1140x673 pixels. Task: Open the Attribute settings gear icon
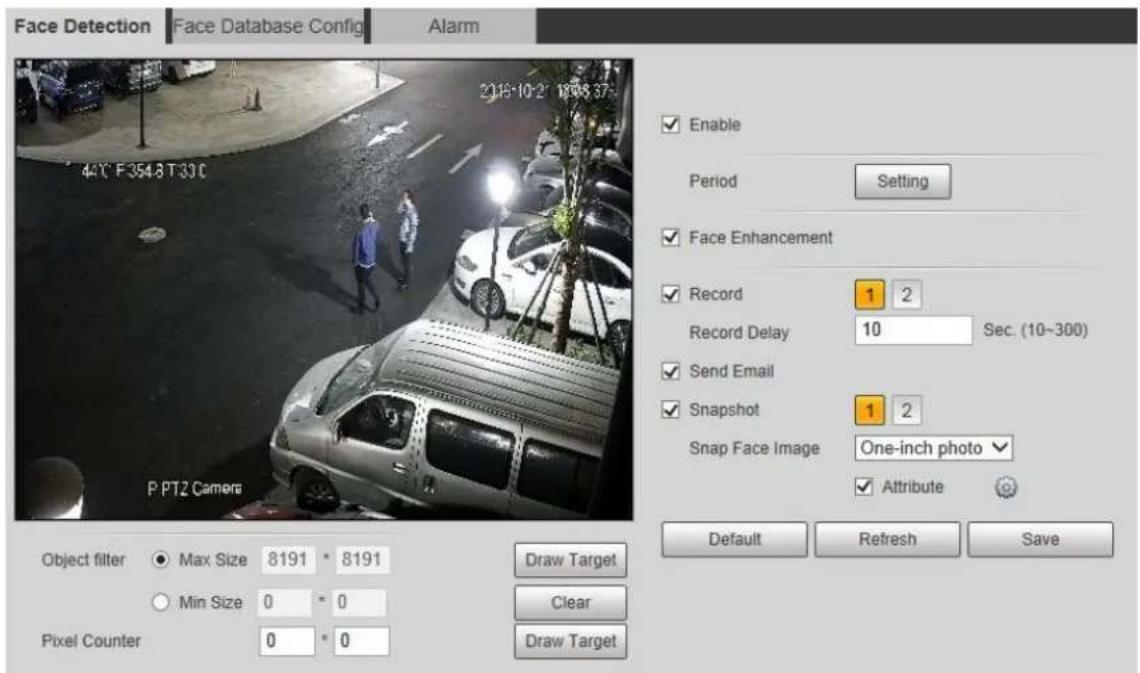[1005, 487]
